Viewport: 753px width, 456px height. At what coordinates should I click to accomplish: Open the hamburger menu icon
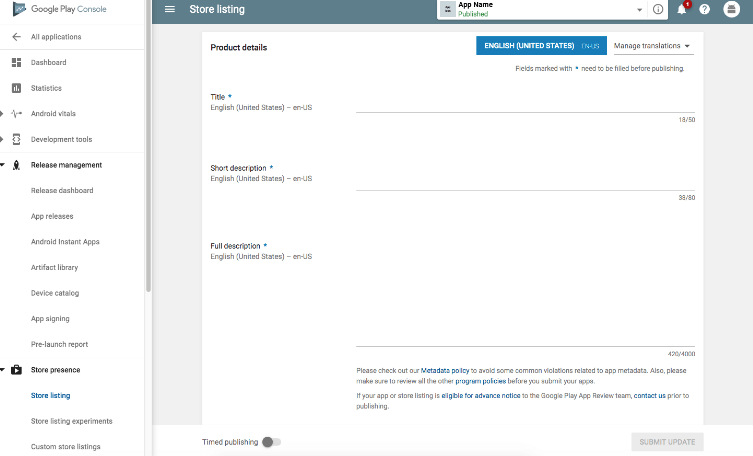170,9
